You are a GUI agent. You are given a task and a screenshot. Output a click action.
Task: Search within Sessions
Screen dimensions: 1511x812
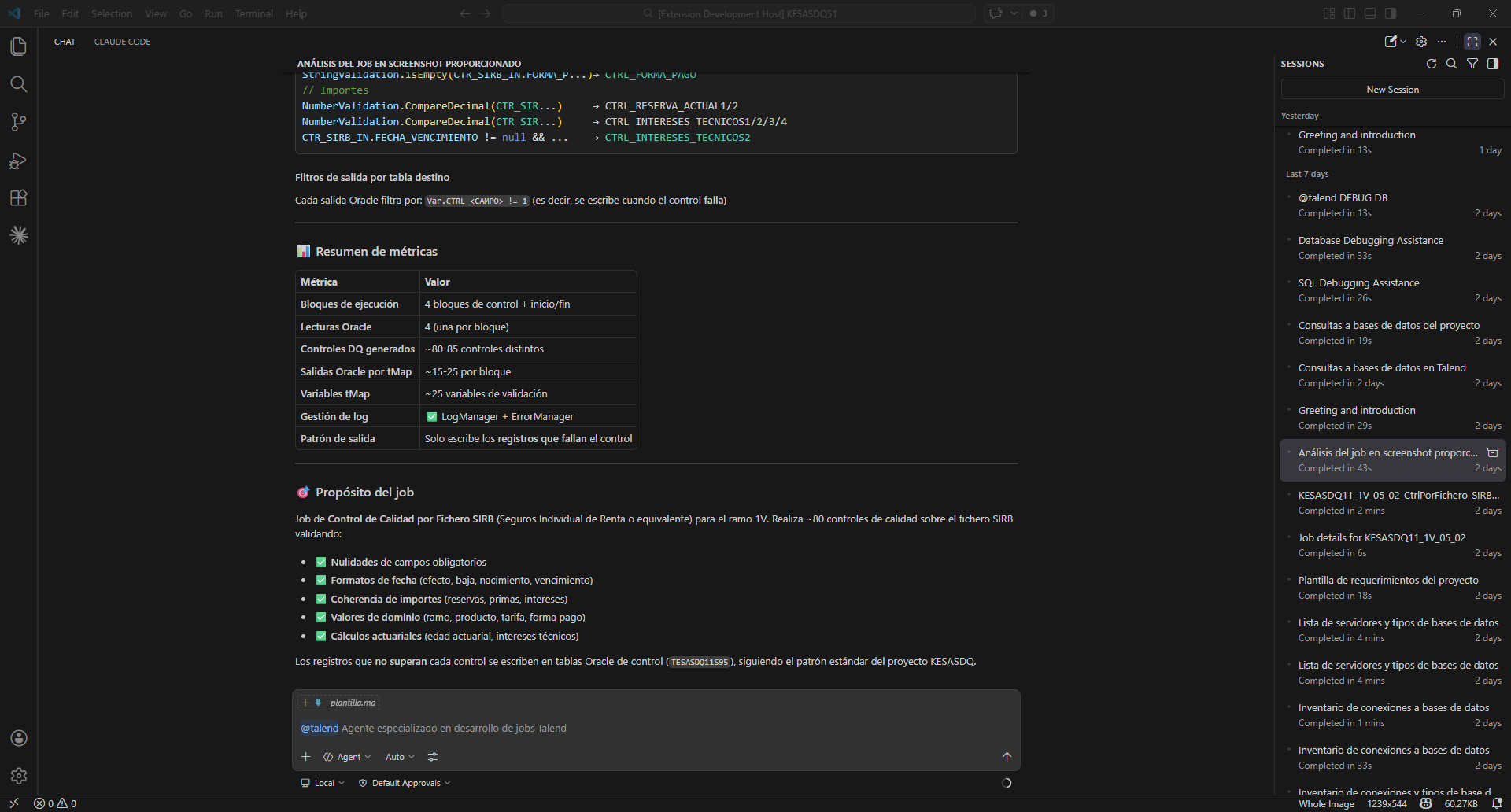(1452, 64)
